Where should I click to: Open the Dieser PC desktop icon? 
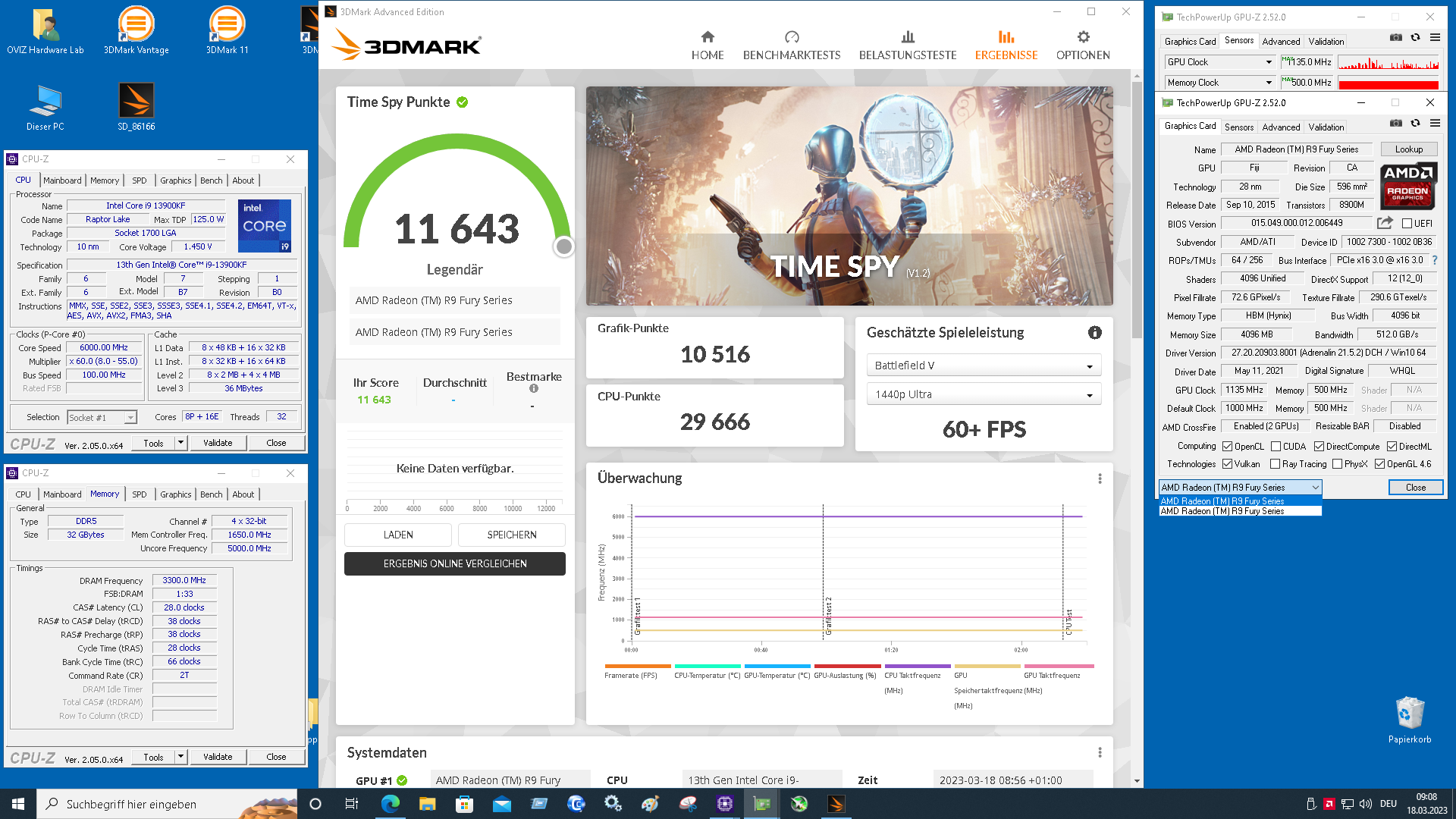tap(45, 108)
